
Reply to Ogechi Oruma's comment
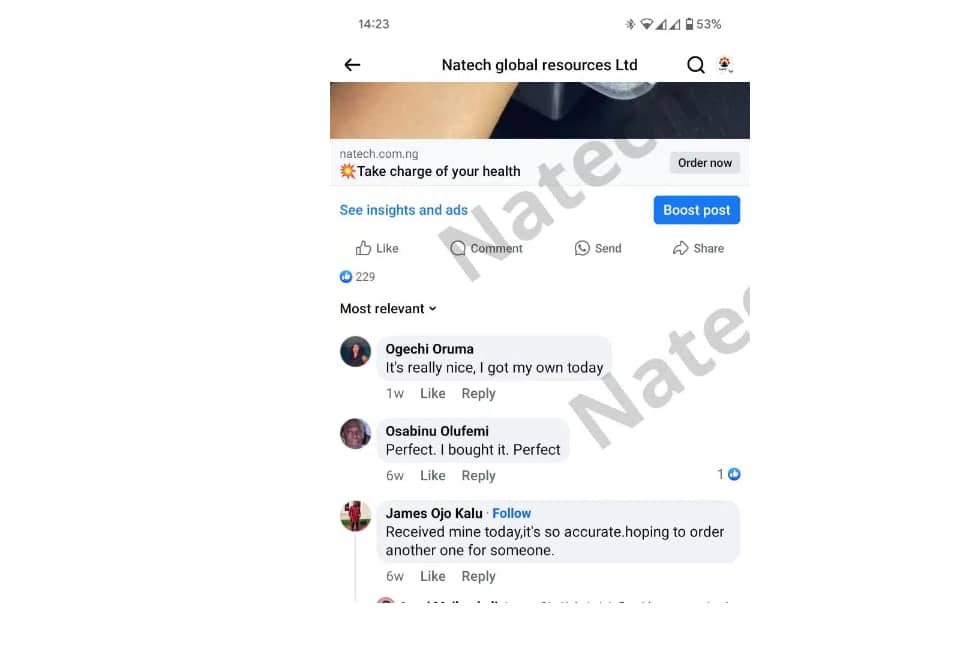(x=479, y=394)
